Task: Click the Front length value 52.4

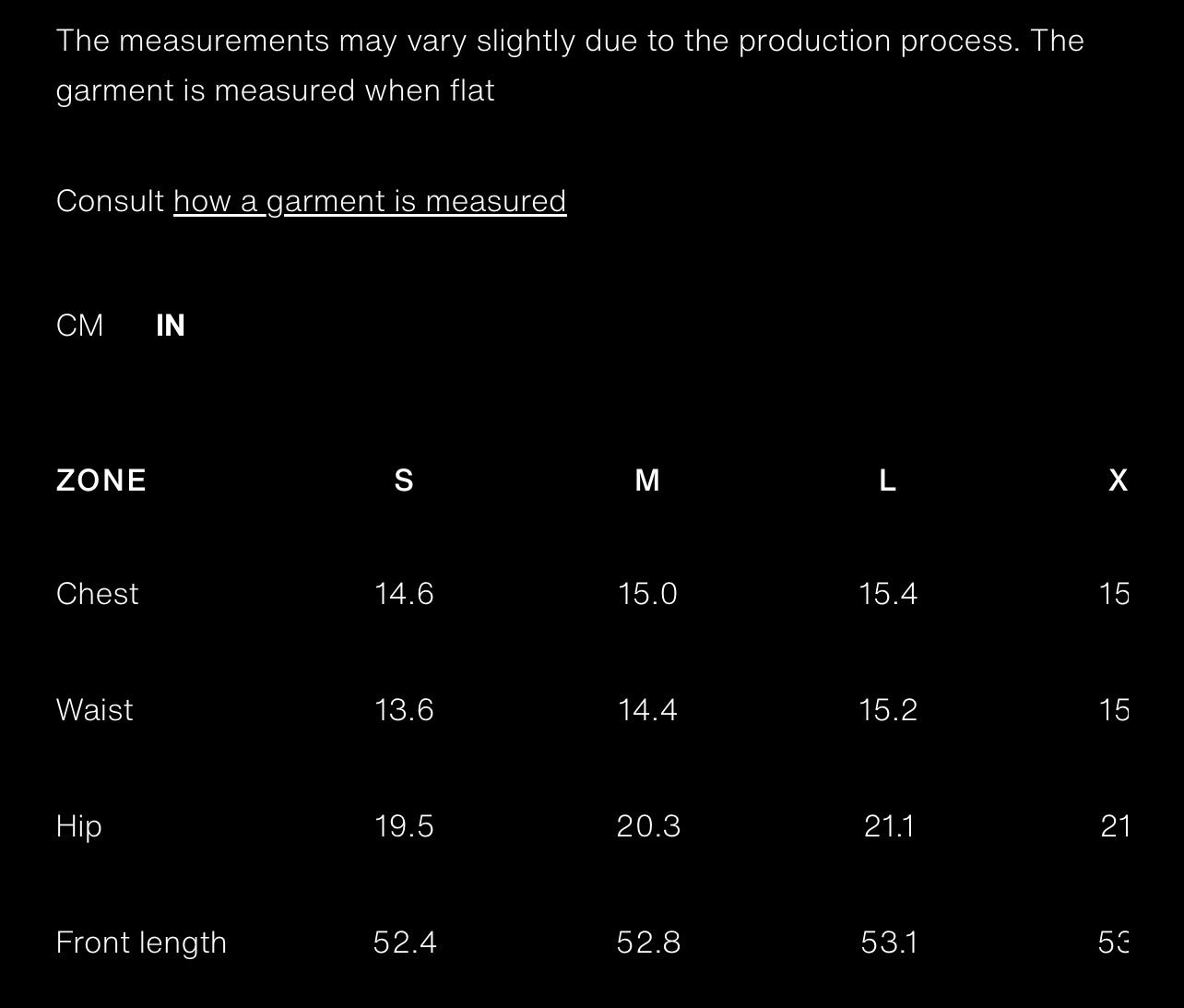Action: click(x=405, y=943)
